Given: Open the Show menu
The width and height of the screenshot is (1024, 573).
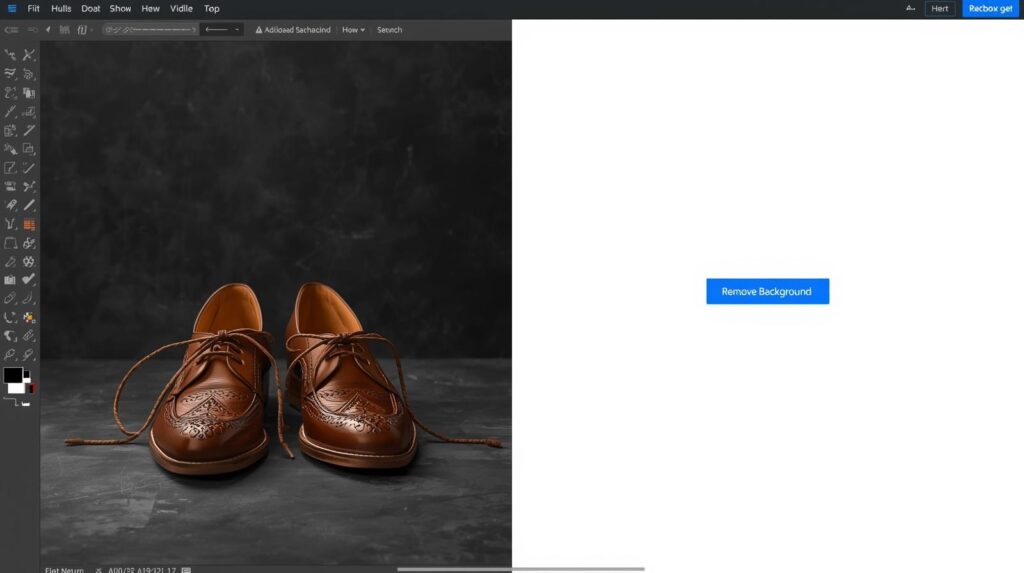Looking at the screenshot, I should (x=120, y=8).
